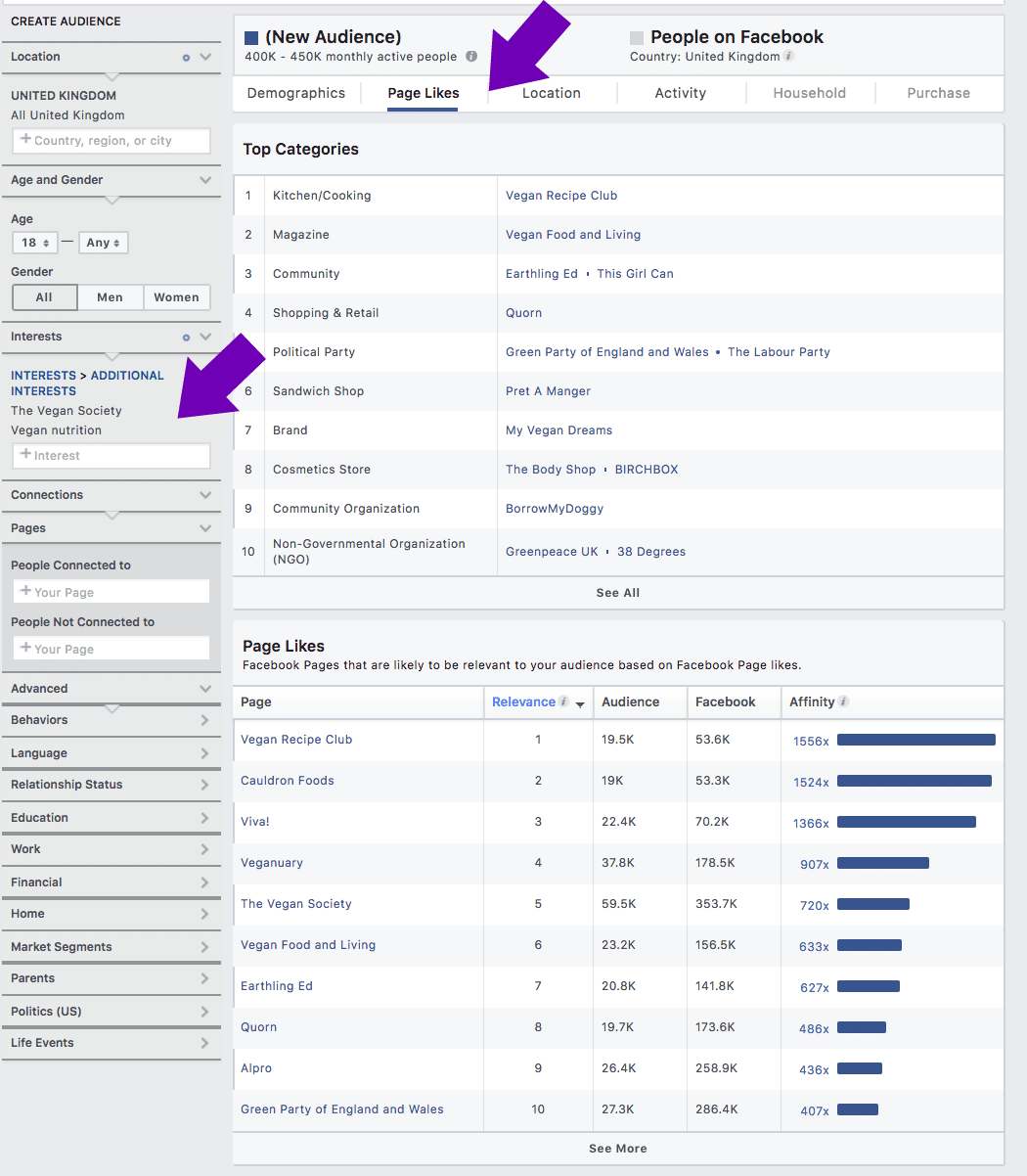Open the My Vegan Dreams page link
This screenshot has width=1027, height=1176.
(x=559, y=430)
